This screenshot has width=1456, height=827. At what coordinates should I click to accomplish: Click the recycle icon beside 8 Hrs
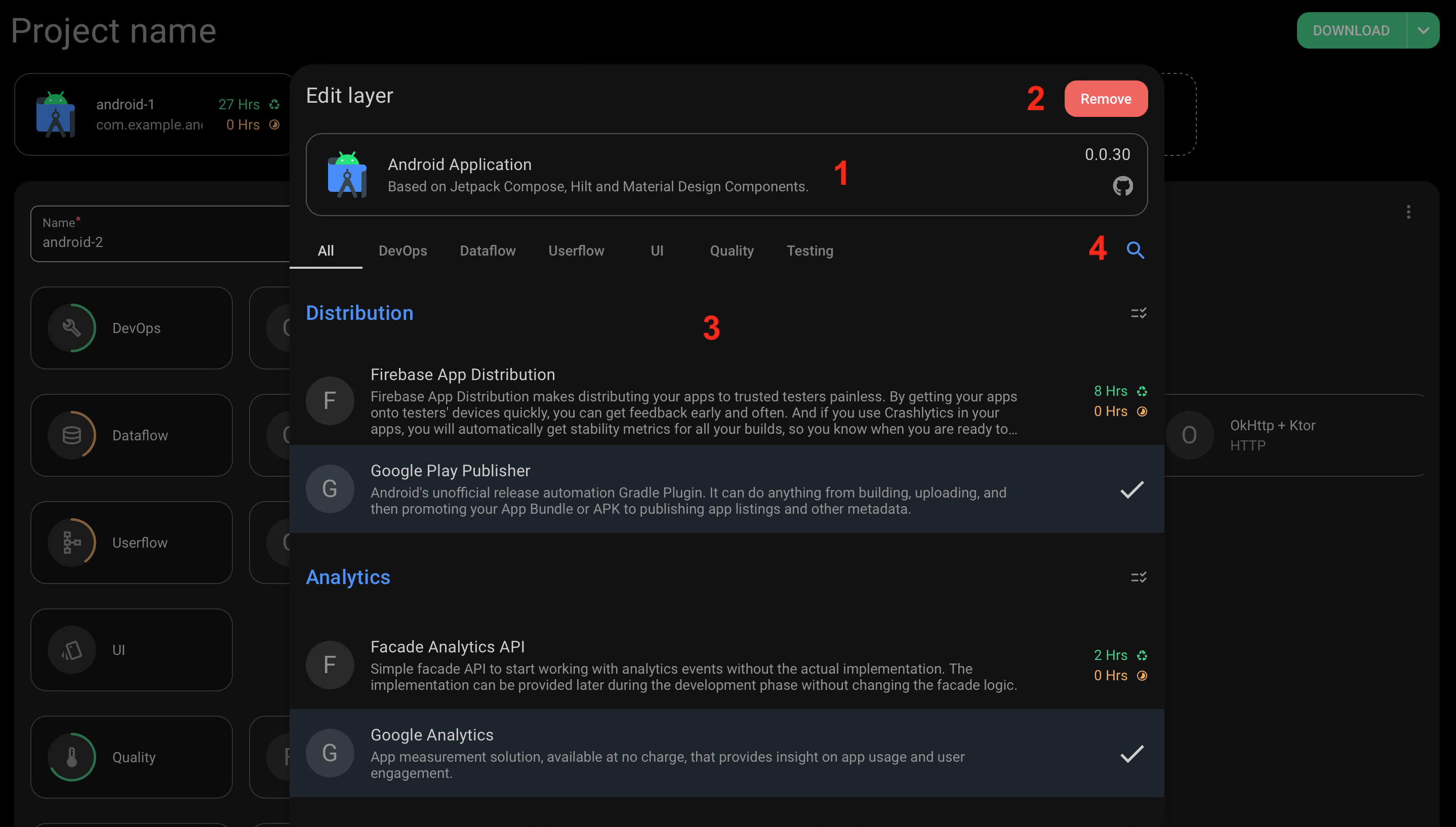coord(1142,391)
